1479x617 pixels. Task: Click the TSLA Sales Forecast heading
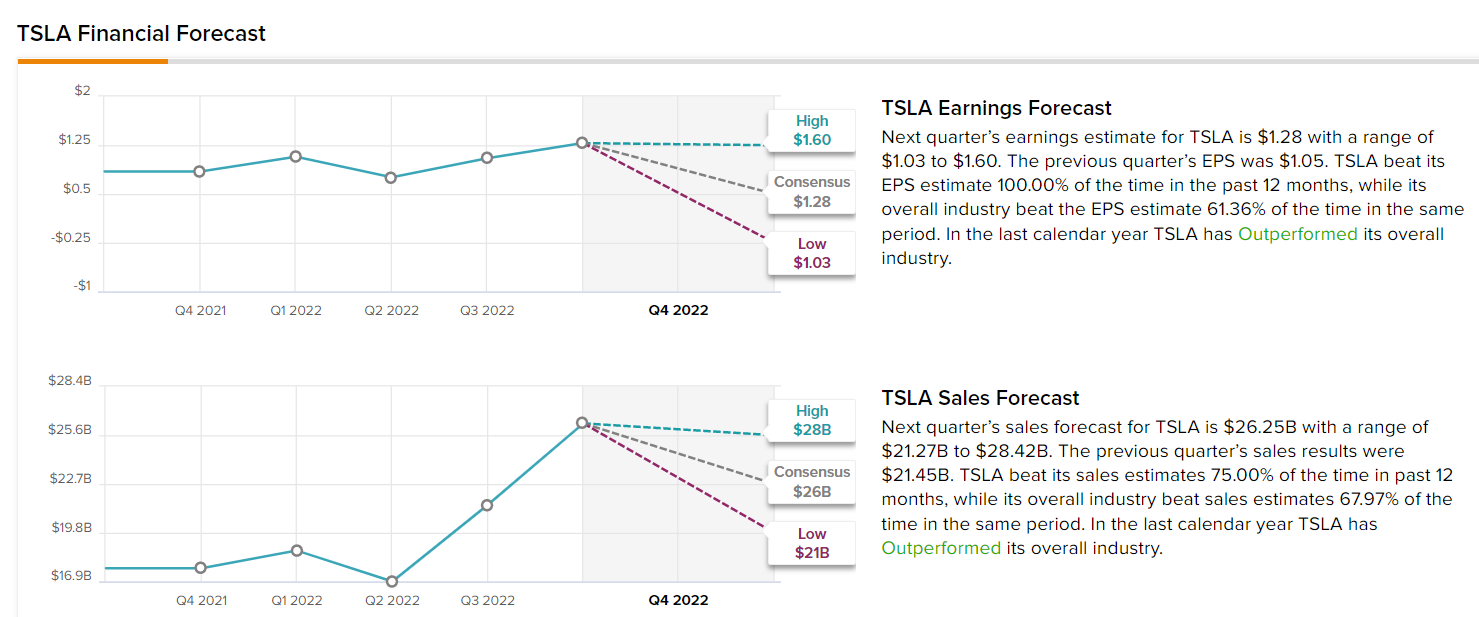[x=980, y=398]
